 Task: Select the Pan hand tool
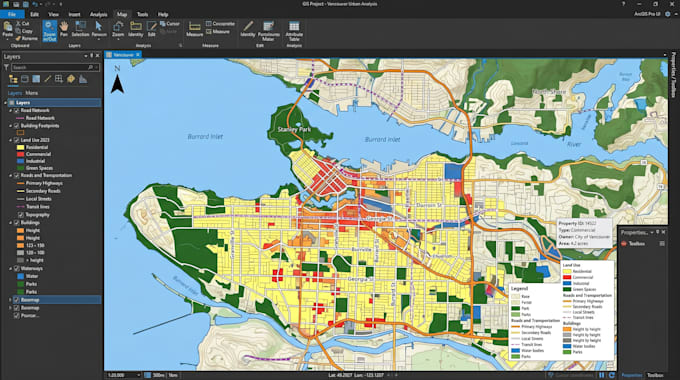coord(64,29)
